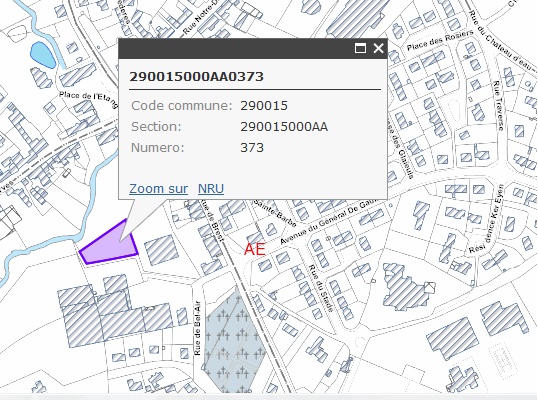The height and width of the screenshot is (401, 538).
Task: Click the Rue de Bel-Air street label
Action: pos(198,328)
